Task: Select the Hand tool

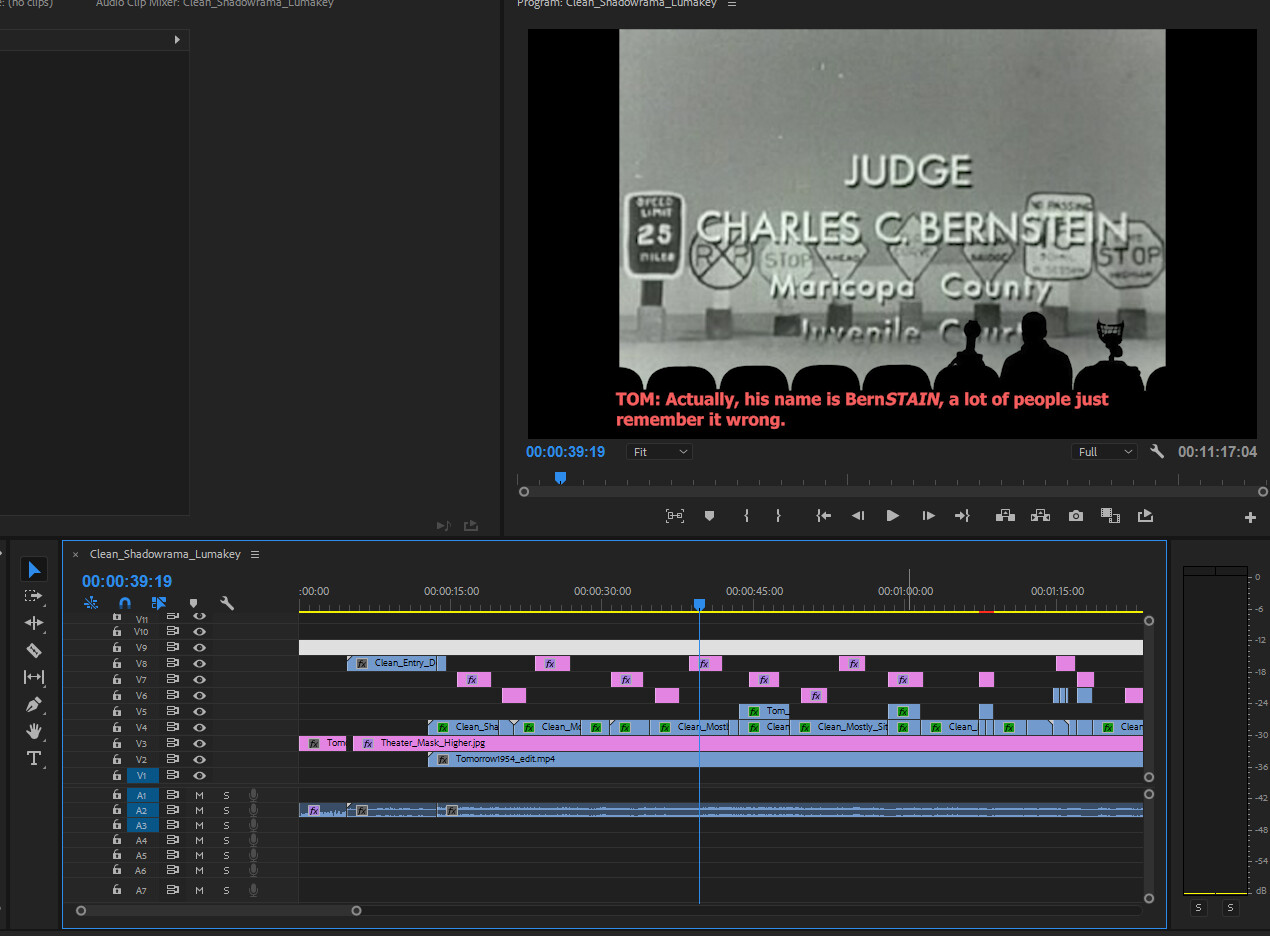Action: pos(34,731)
